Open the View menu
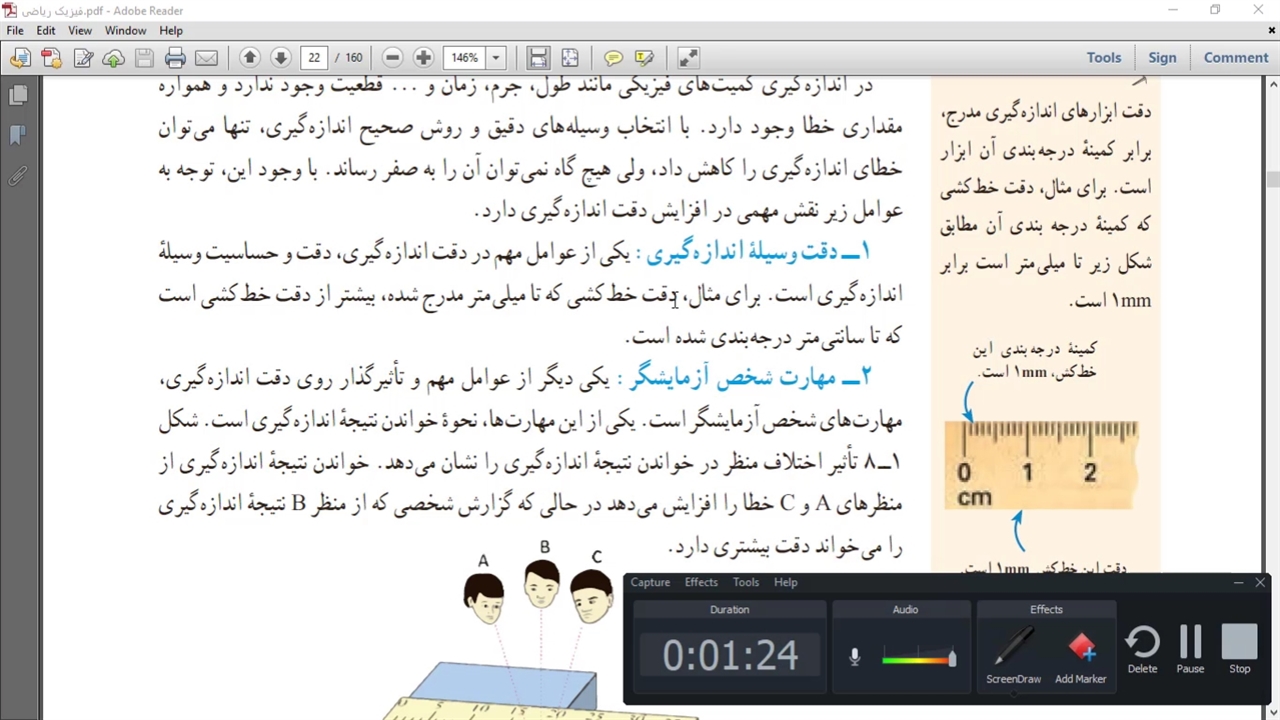The image size is (1280, 720). (80, 31)
